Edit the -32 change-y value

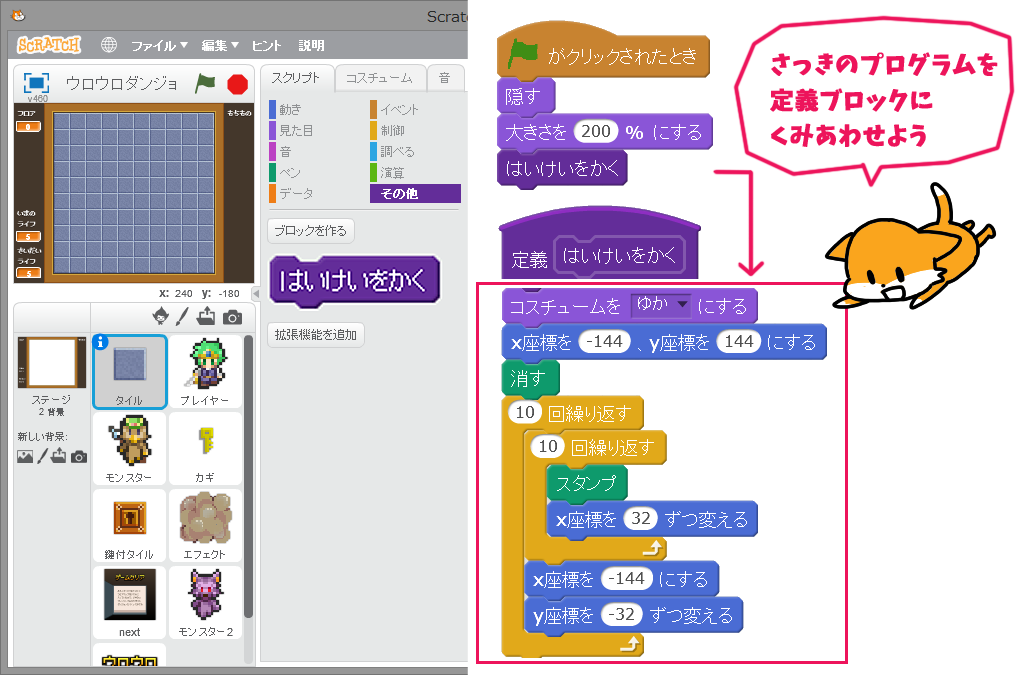tap(621, 615)
